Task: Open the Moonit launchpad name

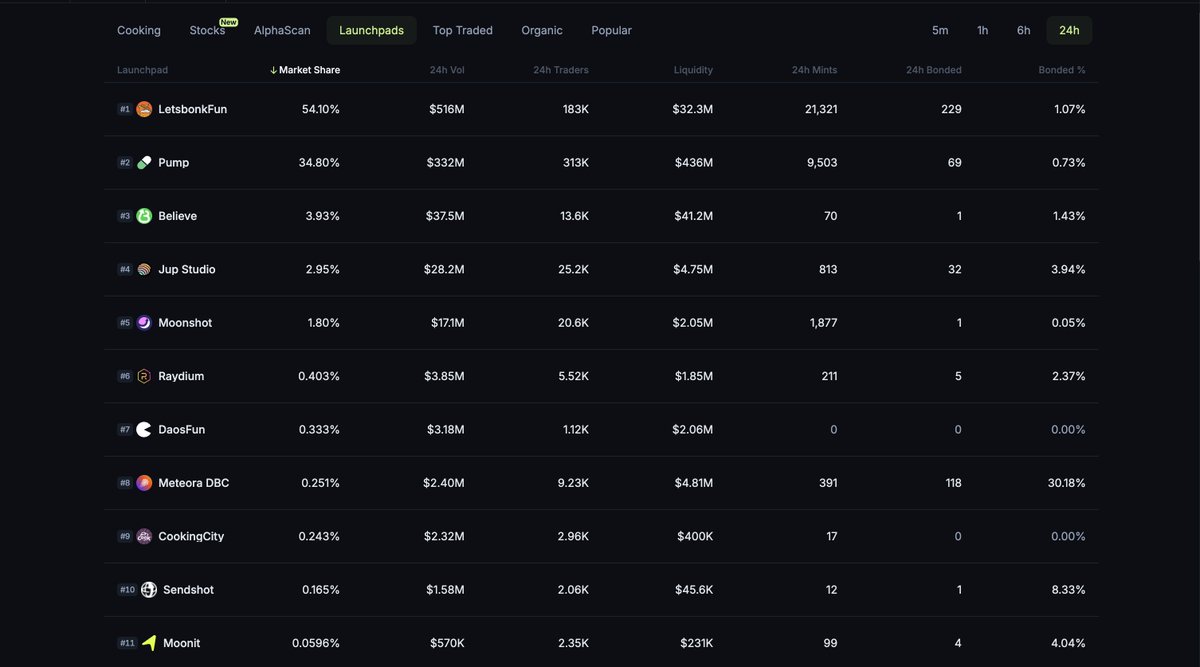Action: click(x=182, y=643)
